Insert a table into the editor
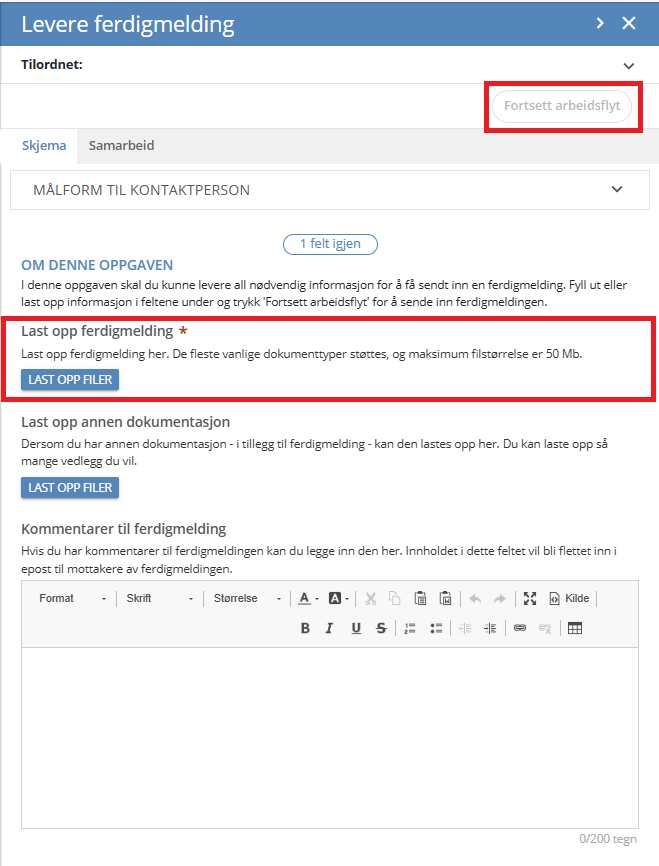Viewport: 659px width, 866px height. 575,628
